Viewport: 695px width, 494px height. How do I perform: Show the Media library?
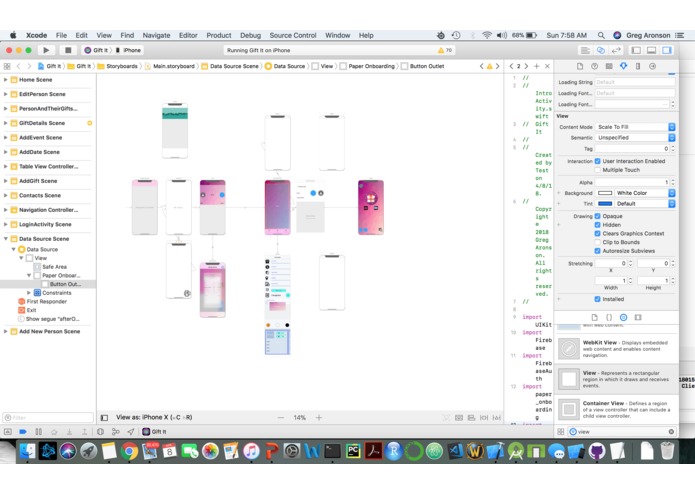pos(638,317)
